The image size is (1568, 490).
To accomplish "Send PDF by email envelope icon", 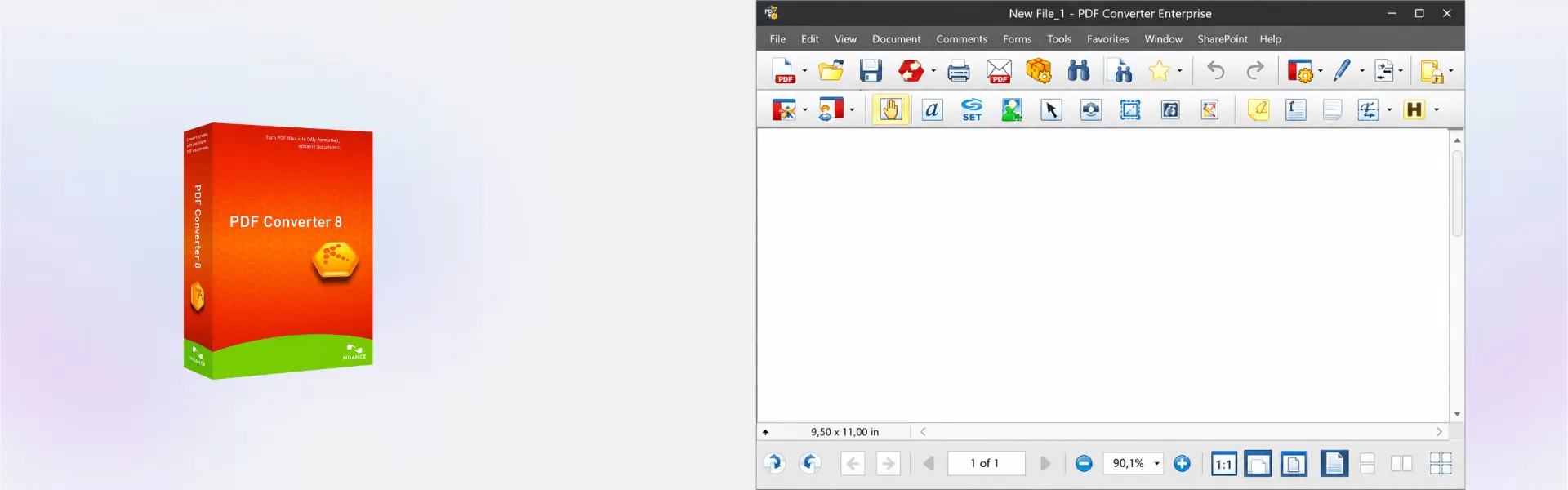I will [x=999, y=72].
